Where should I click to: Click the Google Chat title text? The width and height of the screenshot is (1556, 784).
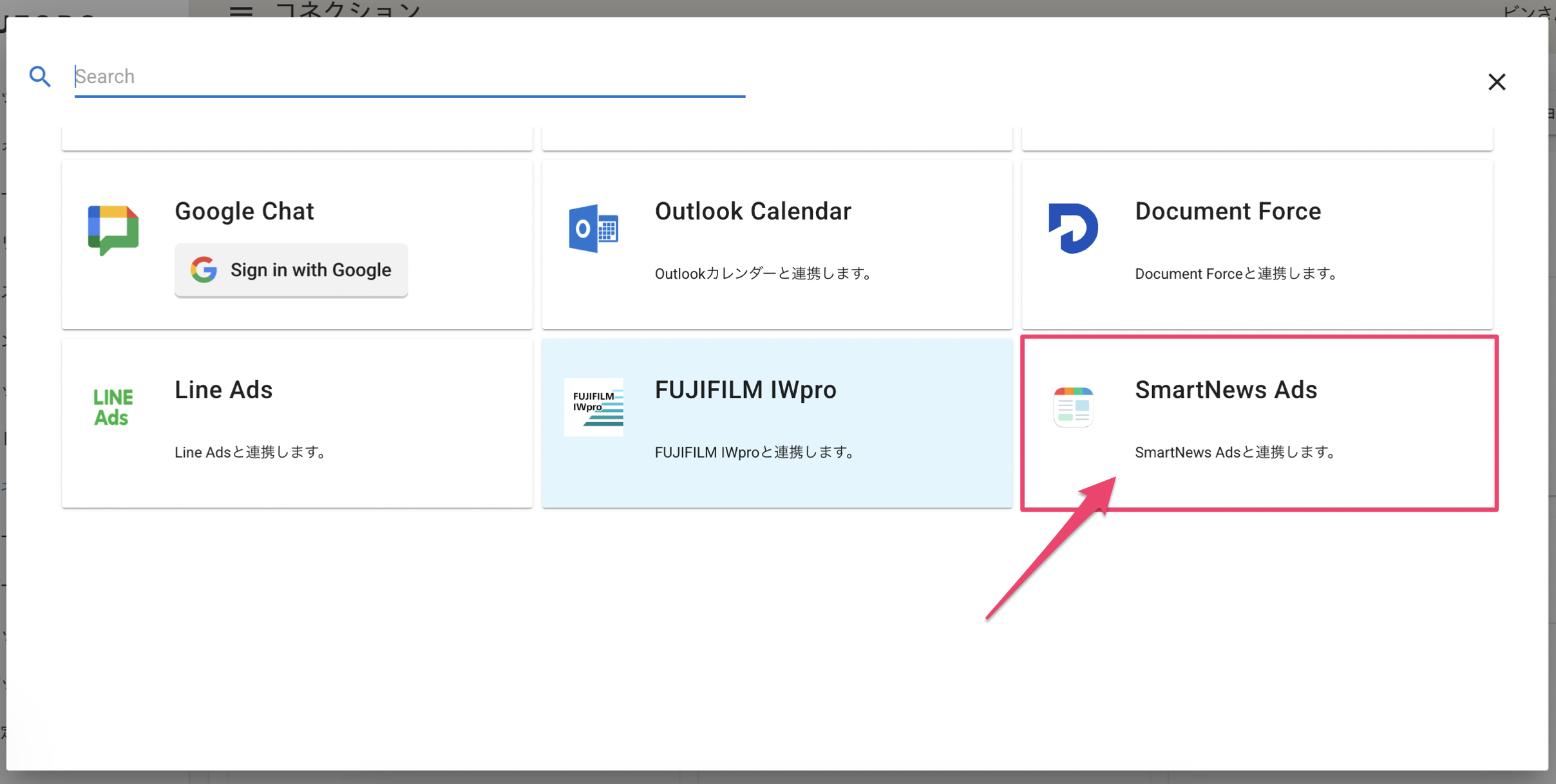pos(244,211)
